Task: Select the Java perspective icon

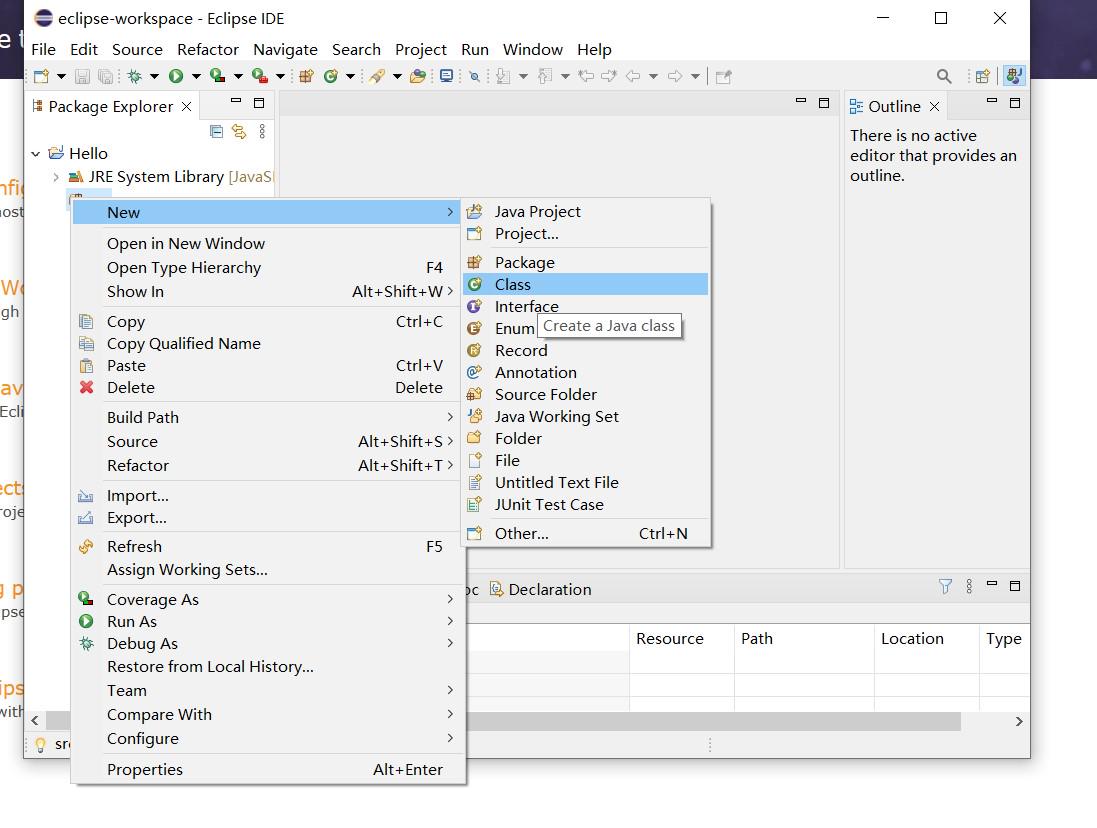Action: pos(1014,76)
